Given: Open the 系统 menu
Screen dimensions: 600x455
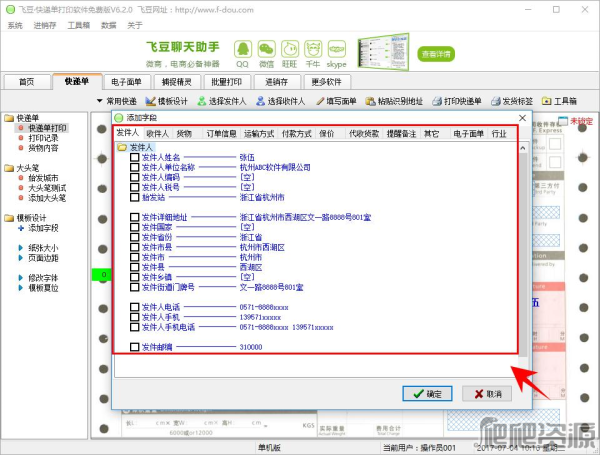Looking at the screenshot, I should (x=15, y=25).
